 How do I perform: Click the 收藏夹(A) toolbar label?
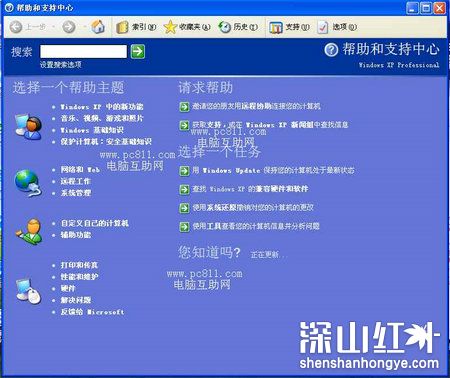195,27
